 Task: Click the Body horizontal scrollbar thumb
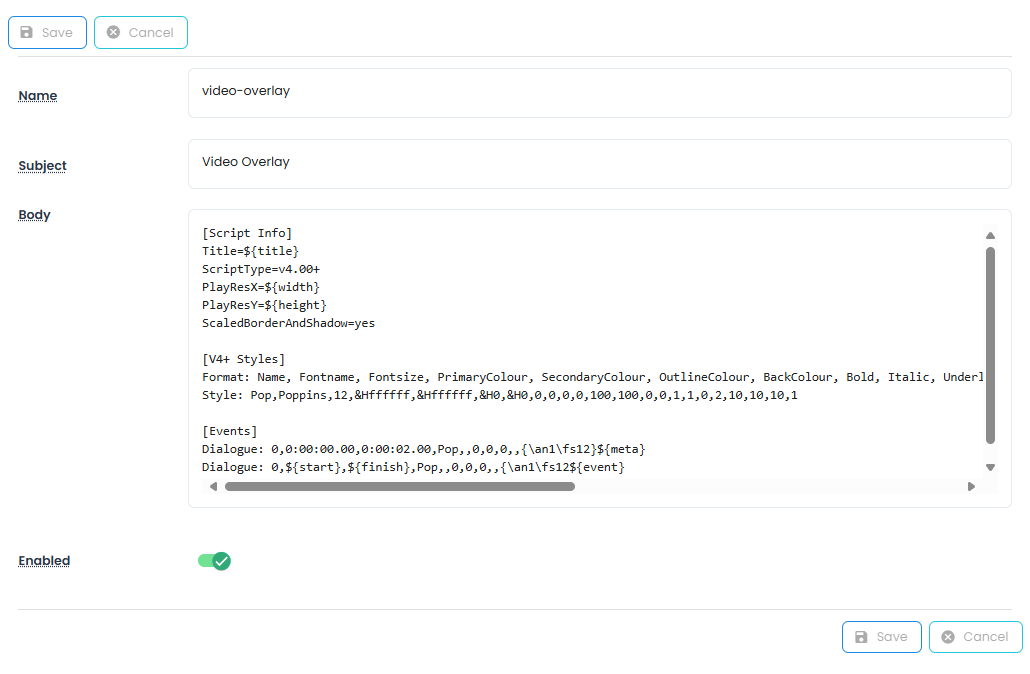[399, 487]
